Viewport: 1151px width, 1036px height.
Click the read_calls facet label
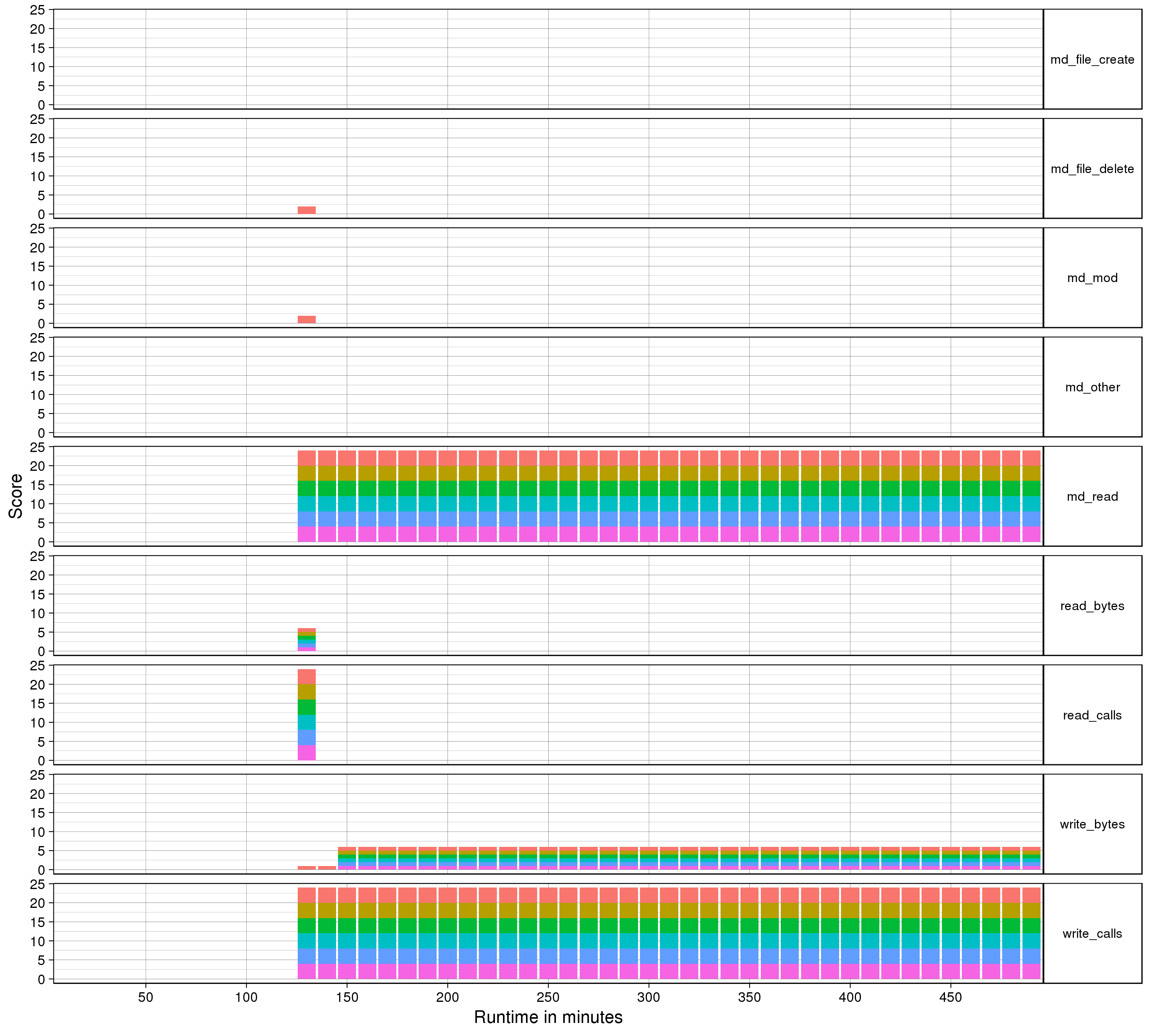pyautogui.click(x=1092, y=715)
